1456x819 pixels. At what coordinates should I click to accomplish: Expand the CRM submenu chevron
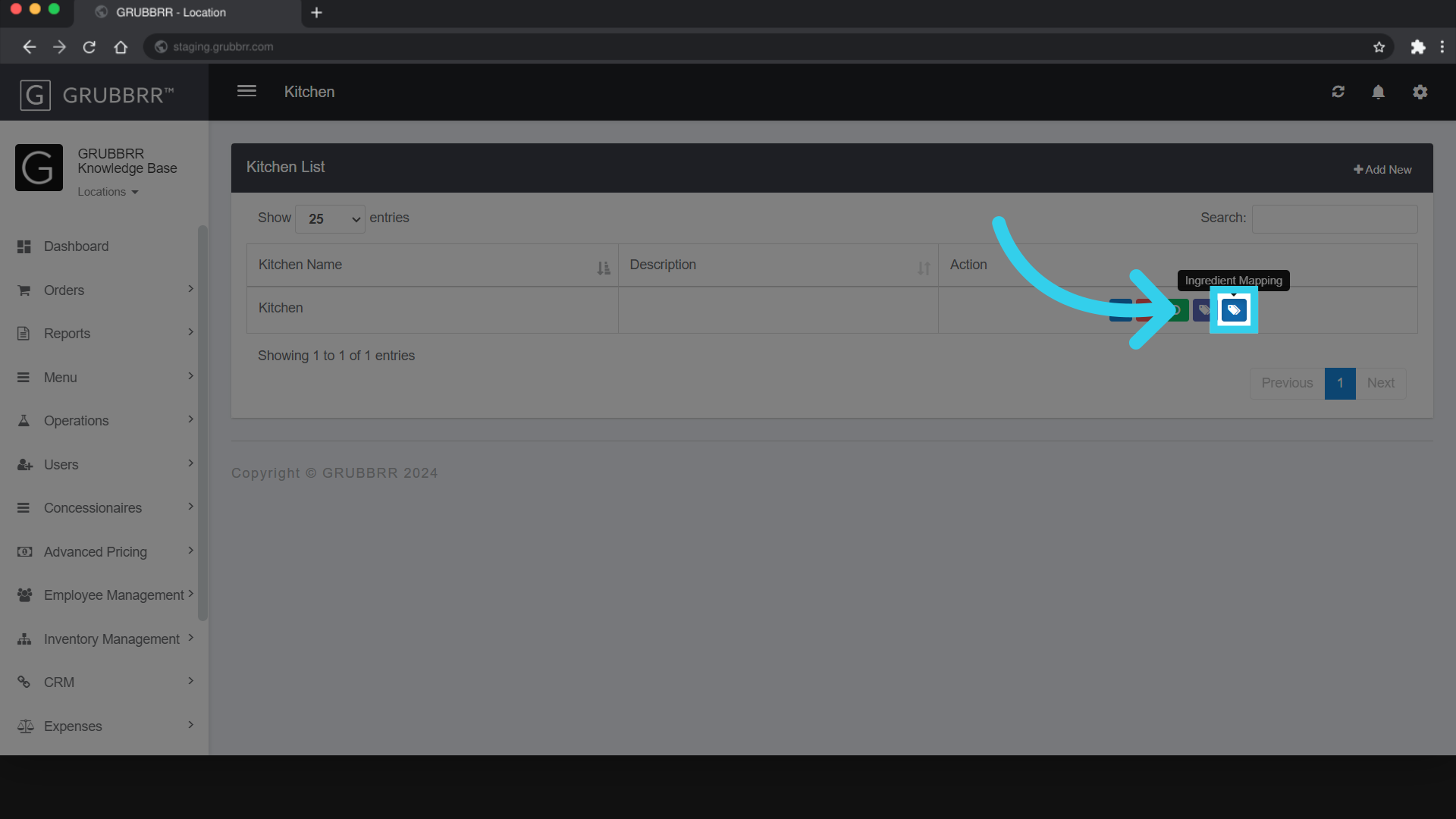190,681
